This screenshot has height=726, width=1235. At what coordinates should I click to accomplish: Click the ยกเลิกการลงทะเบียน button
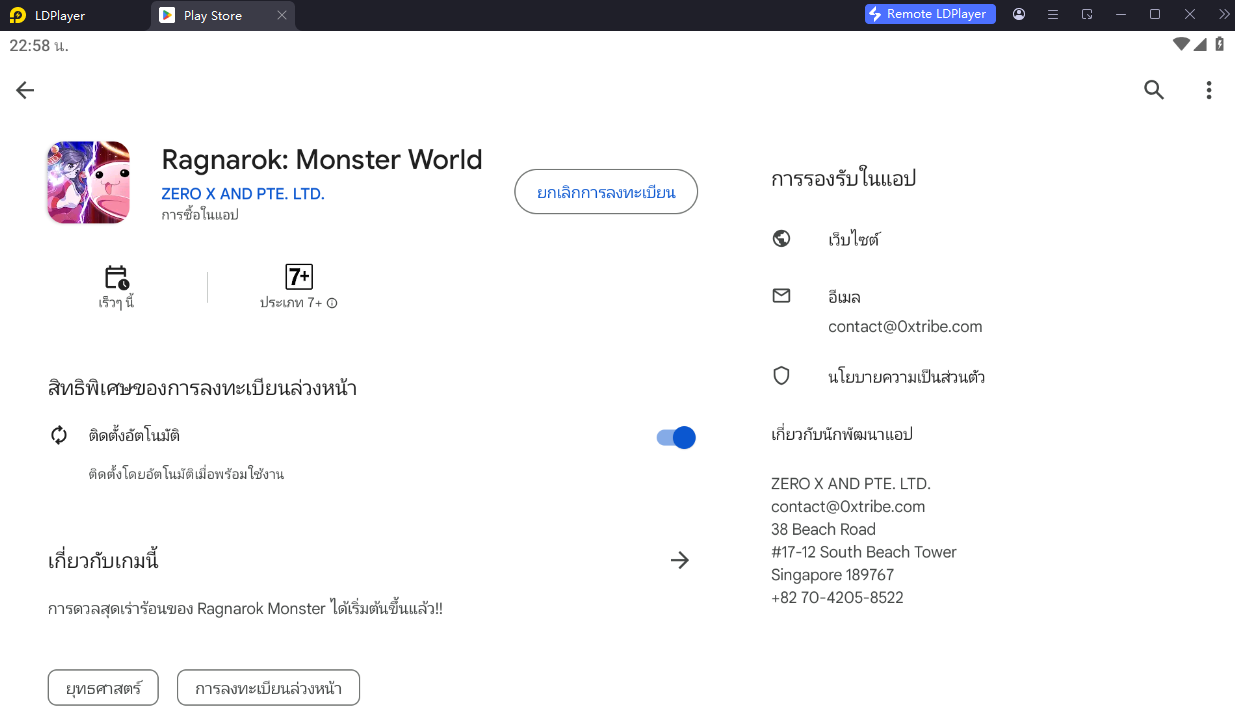coord(606,192)
